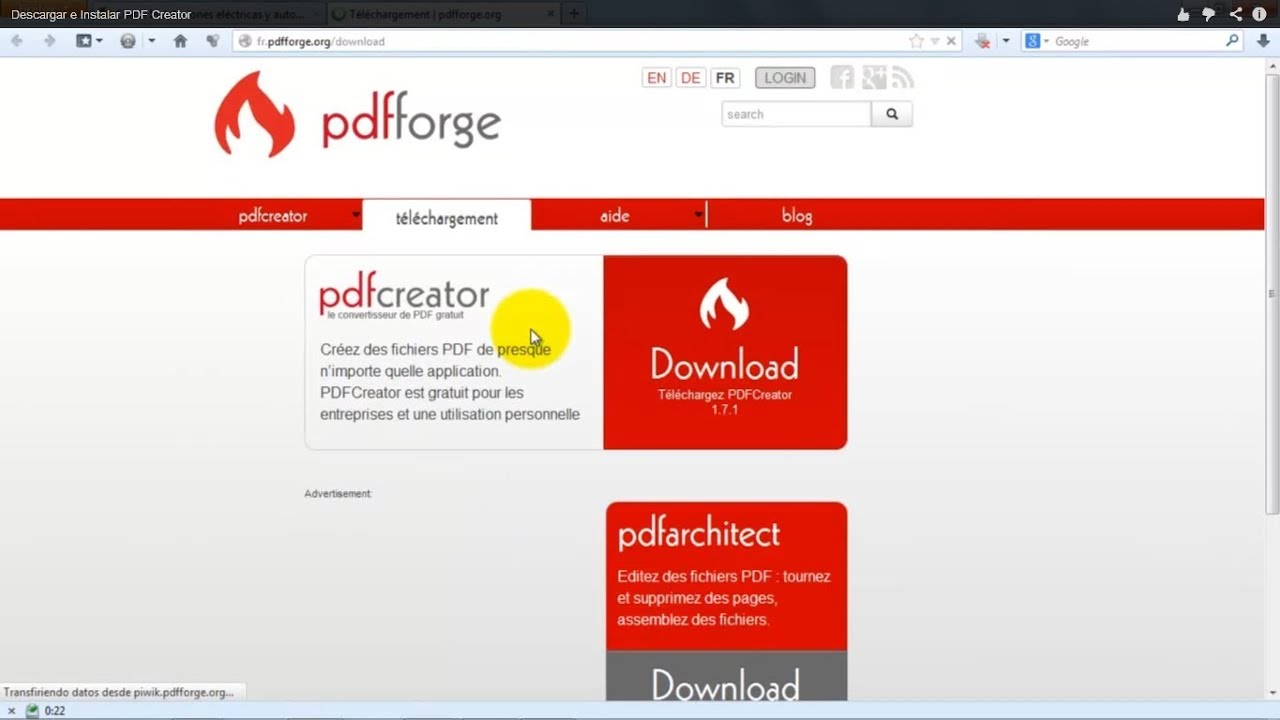Click the video info icon

click(1260, 14)
